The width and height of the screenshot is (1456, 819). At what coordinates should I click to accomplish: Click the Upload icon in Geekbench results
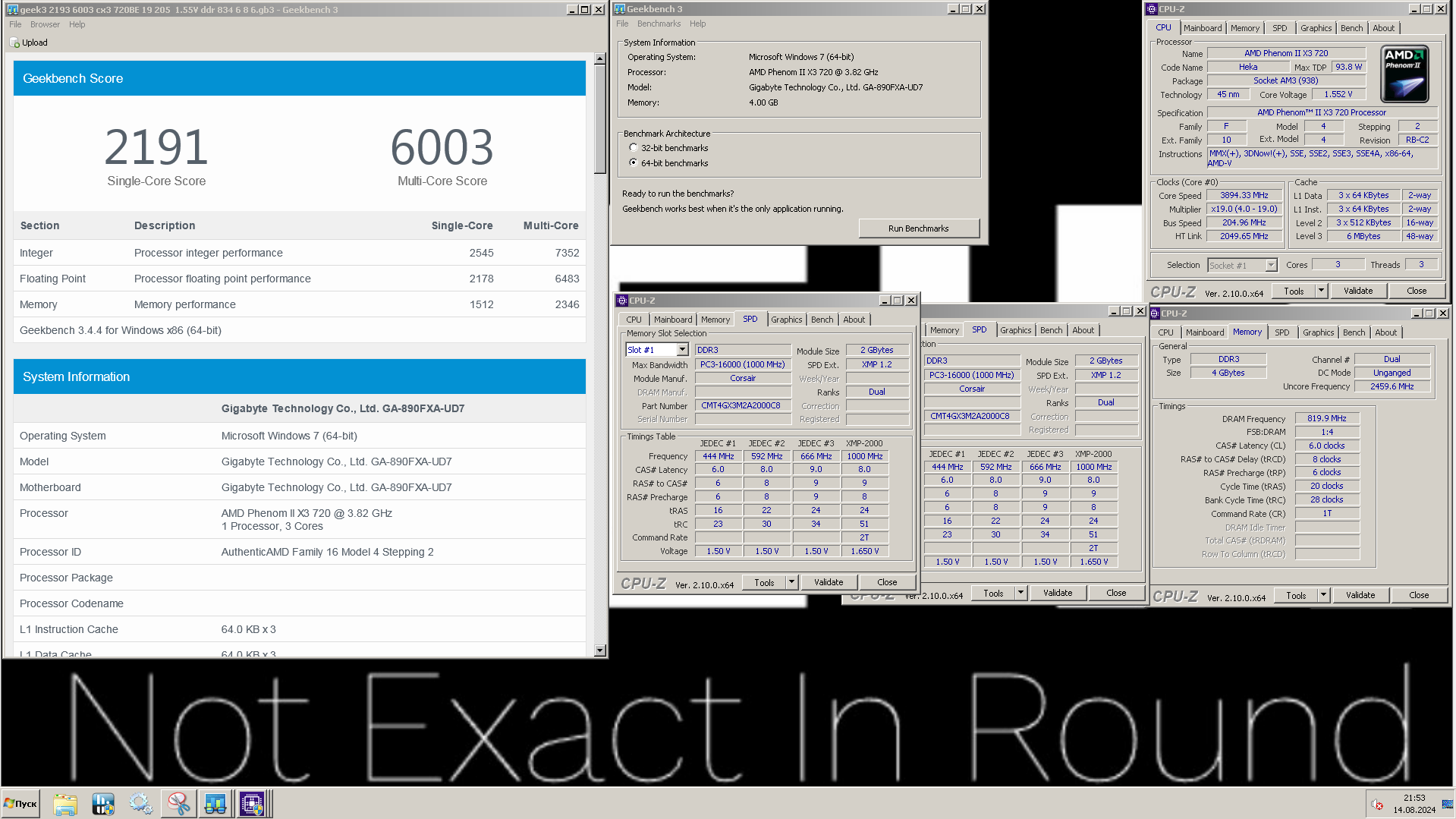pos(14,43)
